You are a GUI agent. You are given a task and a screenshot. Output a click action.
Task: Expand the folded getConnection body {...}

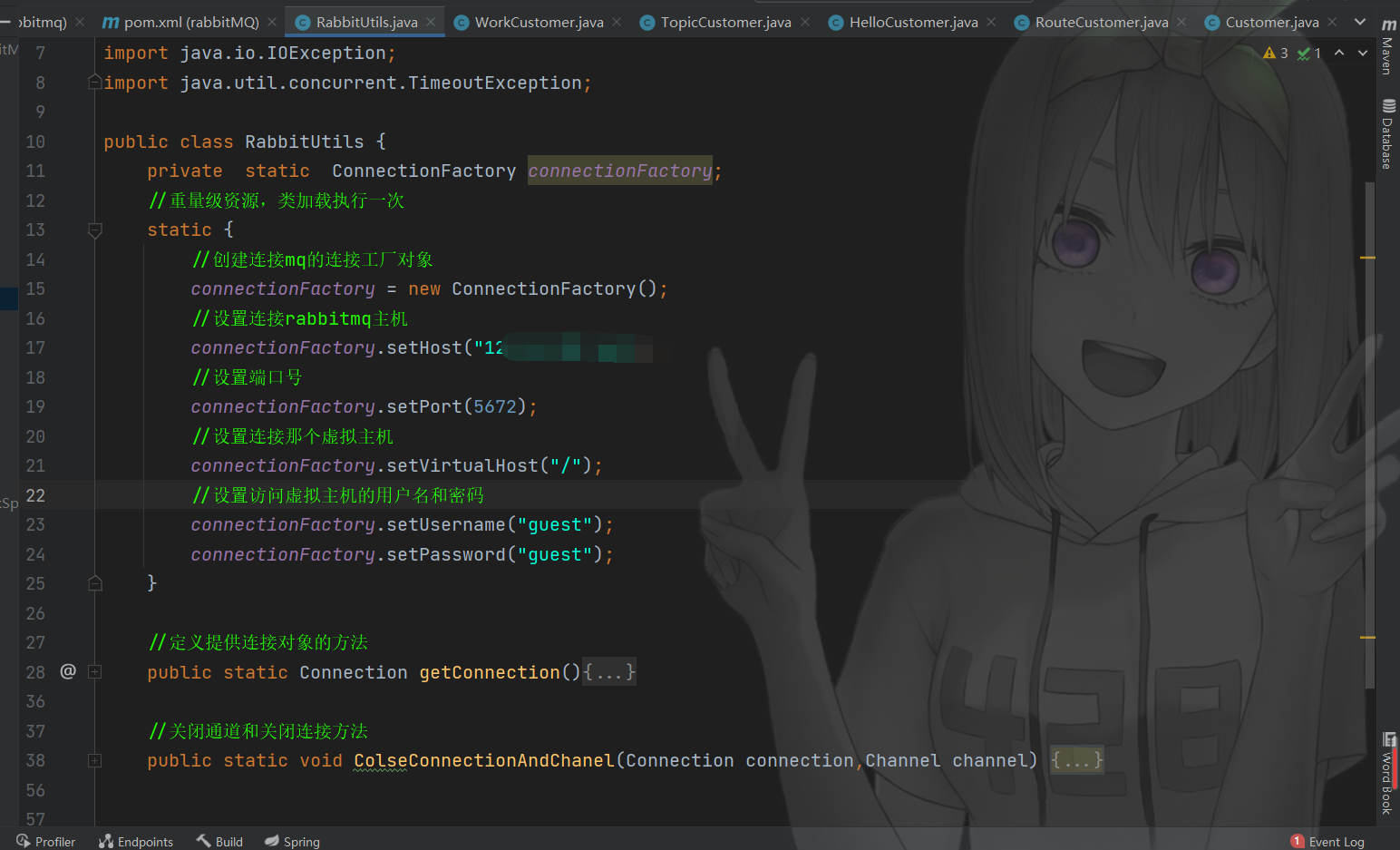coord(609,672)
